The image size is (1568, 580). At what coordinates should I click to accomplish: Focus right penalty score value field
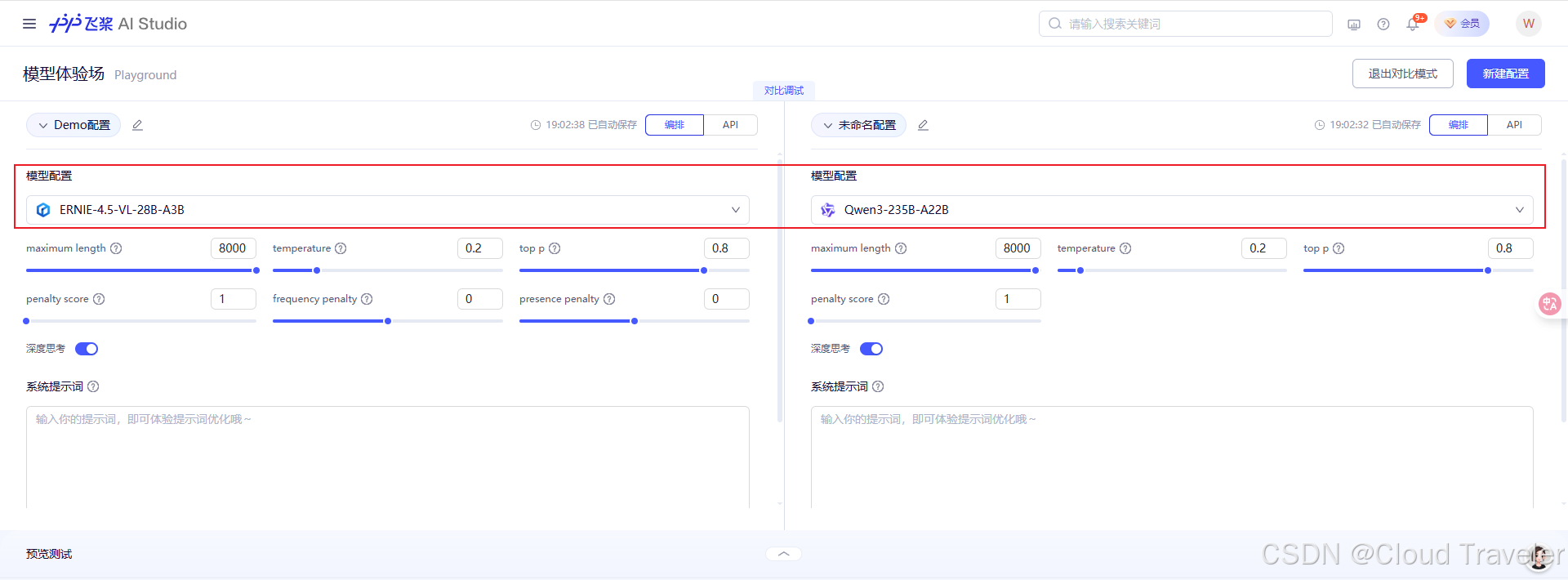[1018, 299]
